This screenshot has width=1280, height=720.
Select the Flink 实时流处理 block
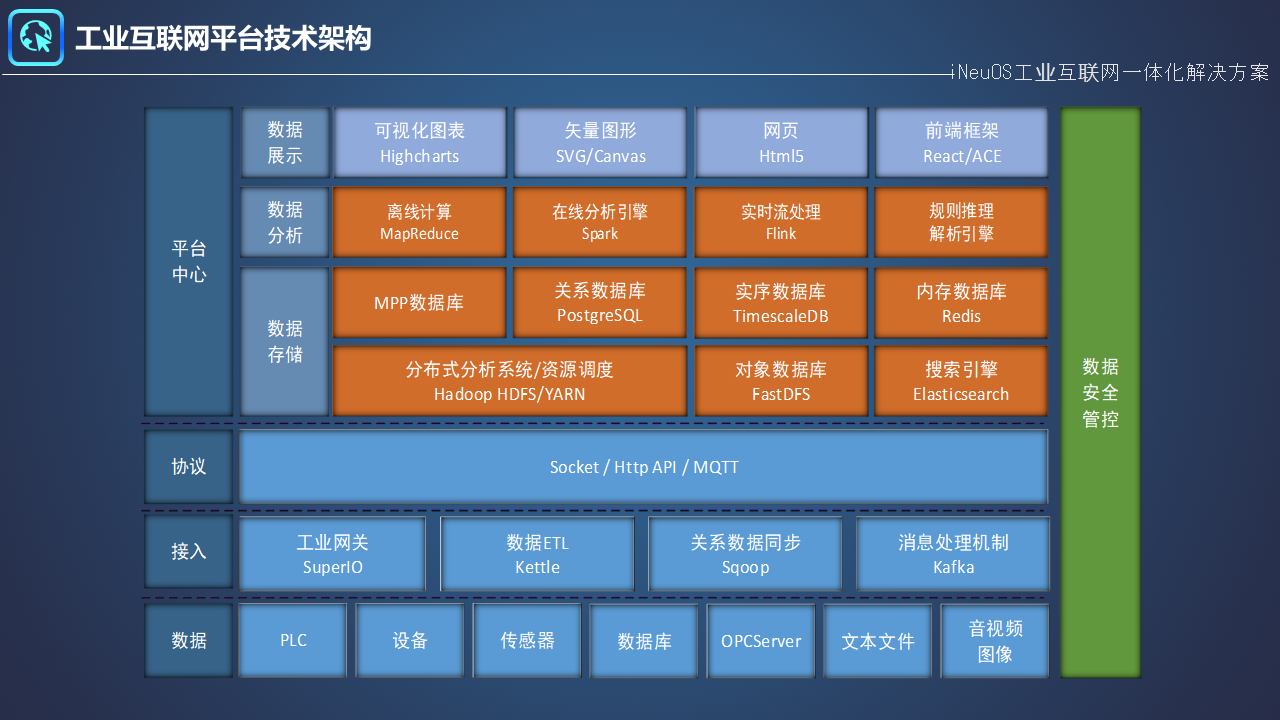[781, 222]
